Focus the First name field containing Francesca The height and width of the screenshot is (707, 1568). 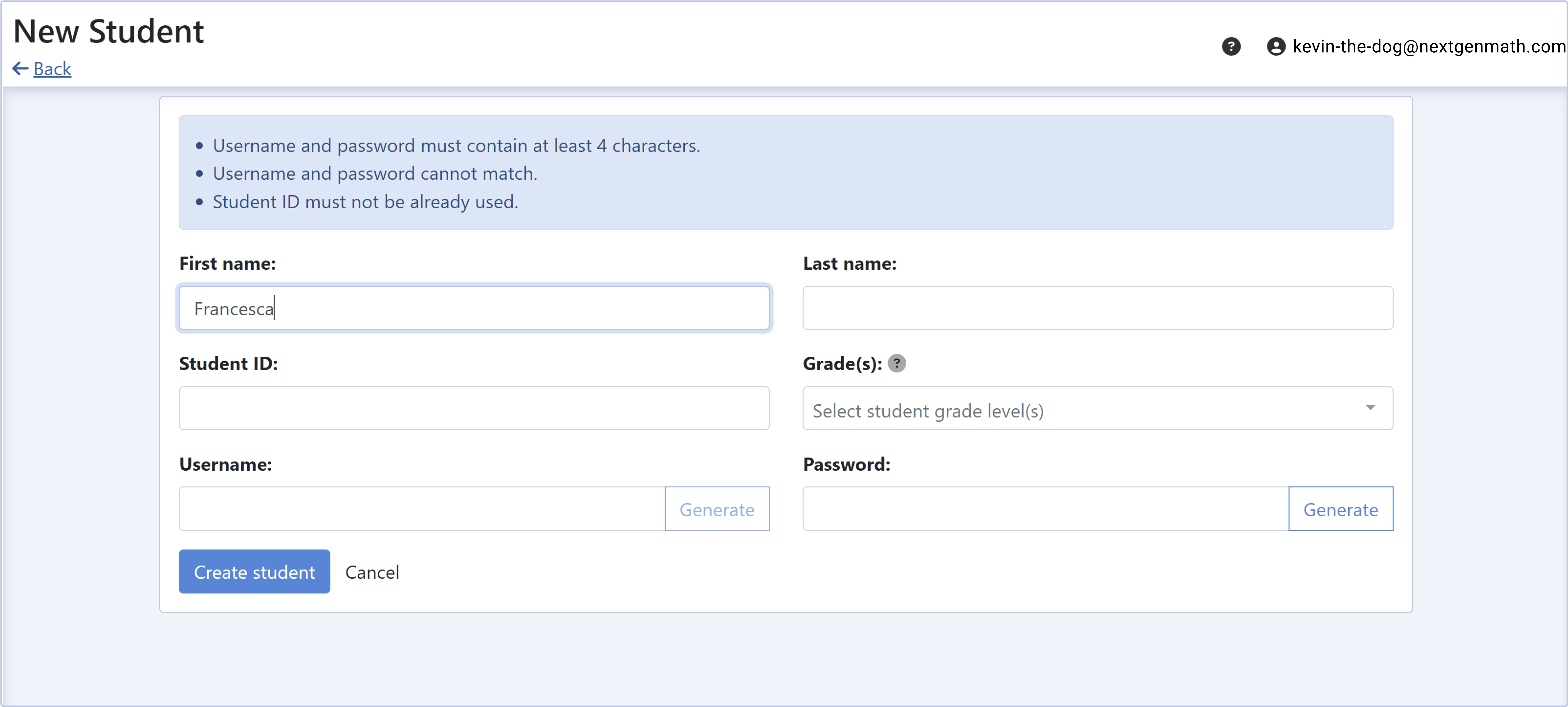[x=474, y=308]
